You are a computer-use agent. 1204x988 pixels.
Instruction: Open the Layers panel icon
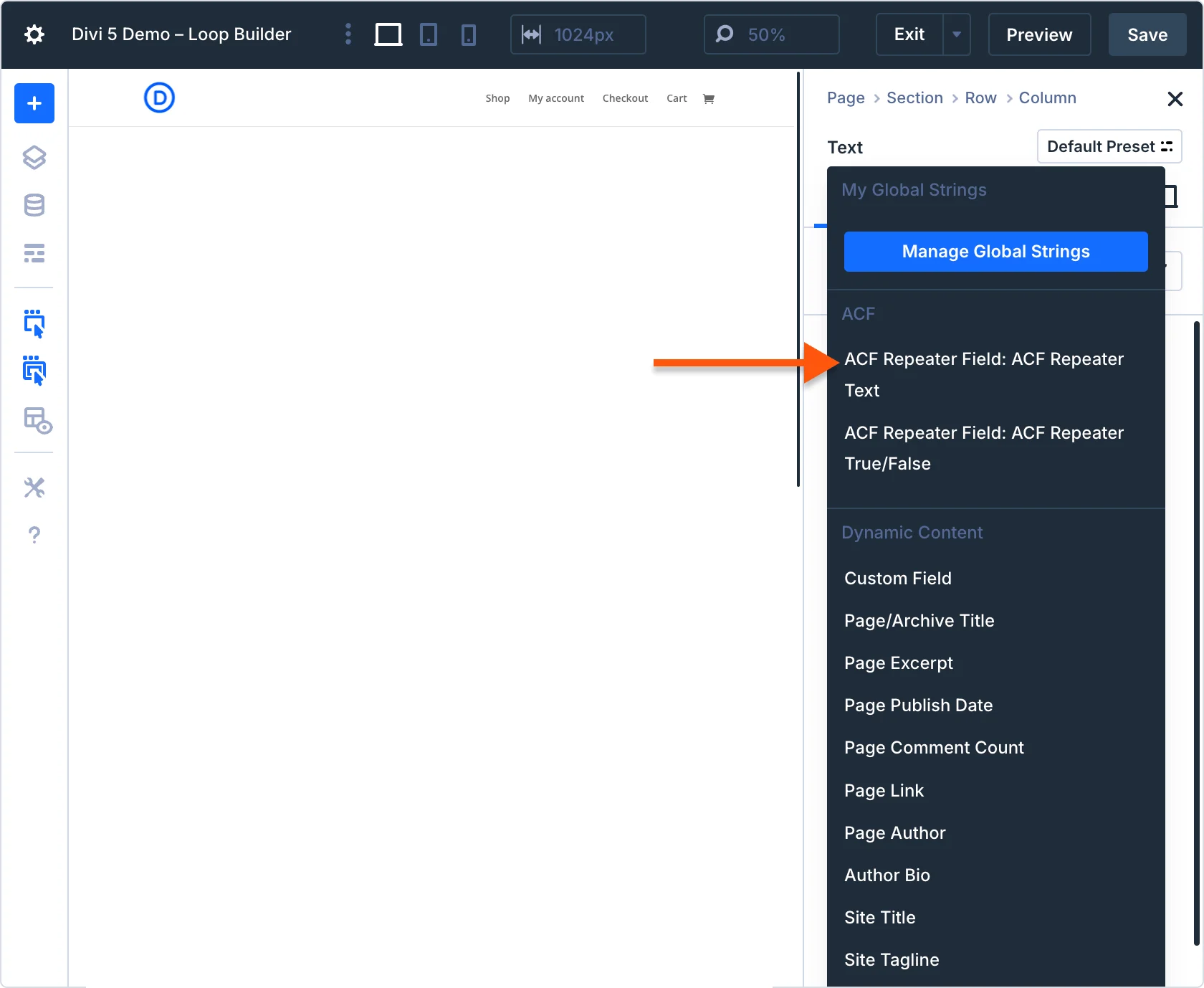(34, 158)
